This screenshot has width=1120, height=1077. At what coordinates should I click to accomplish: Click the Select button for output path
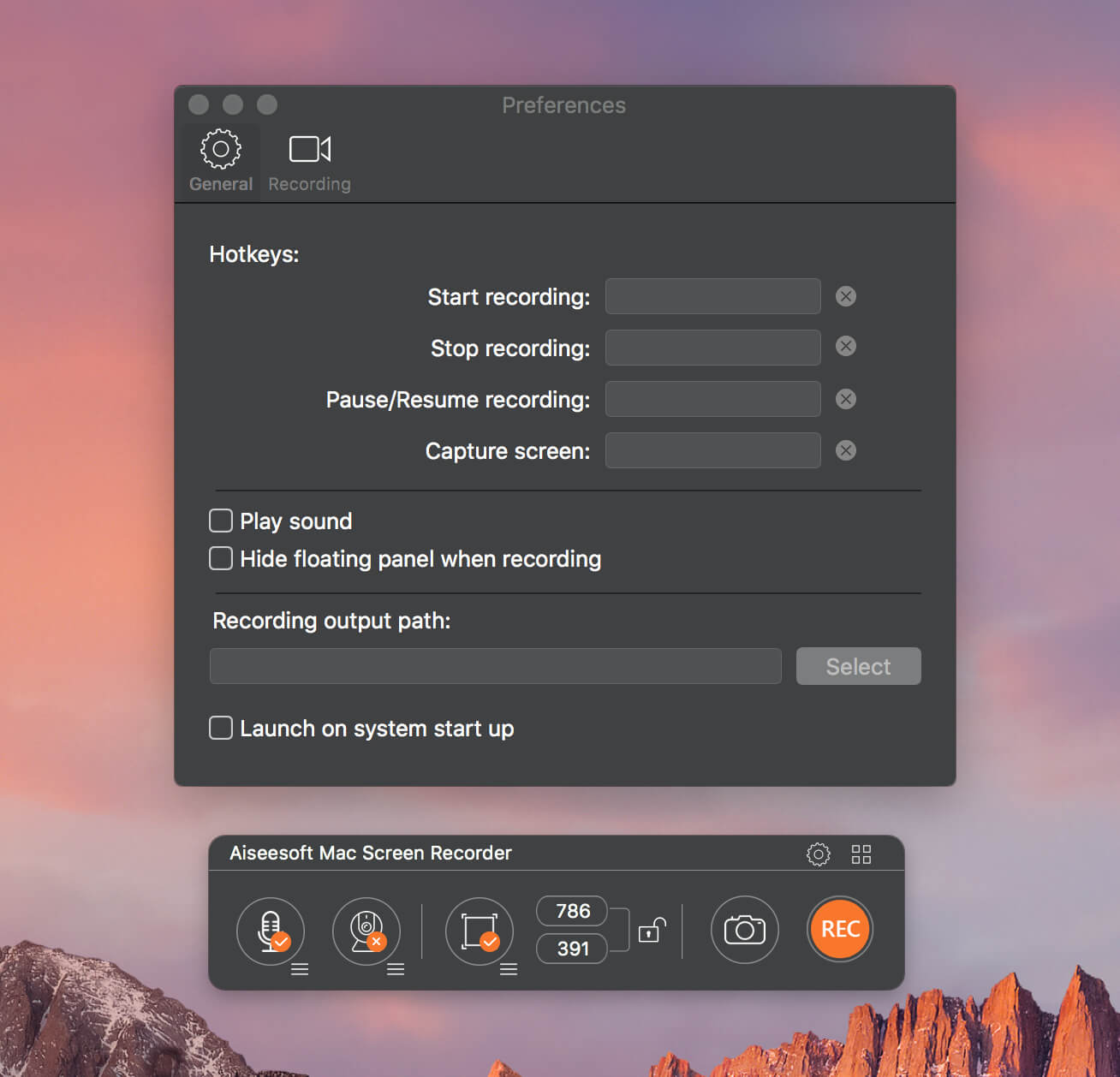[x=858, y=666]
